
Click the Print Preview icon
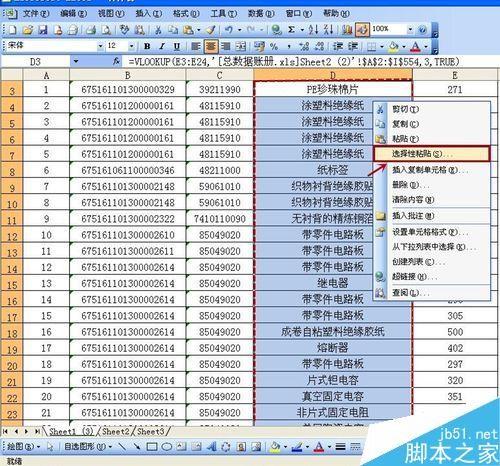coord(106,30)
